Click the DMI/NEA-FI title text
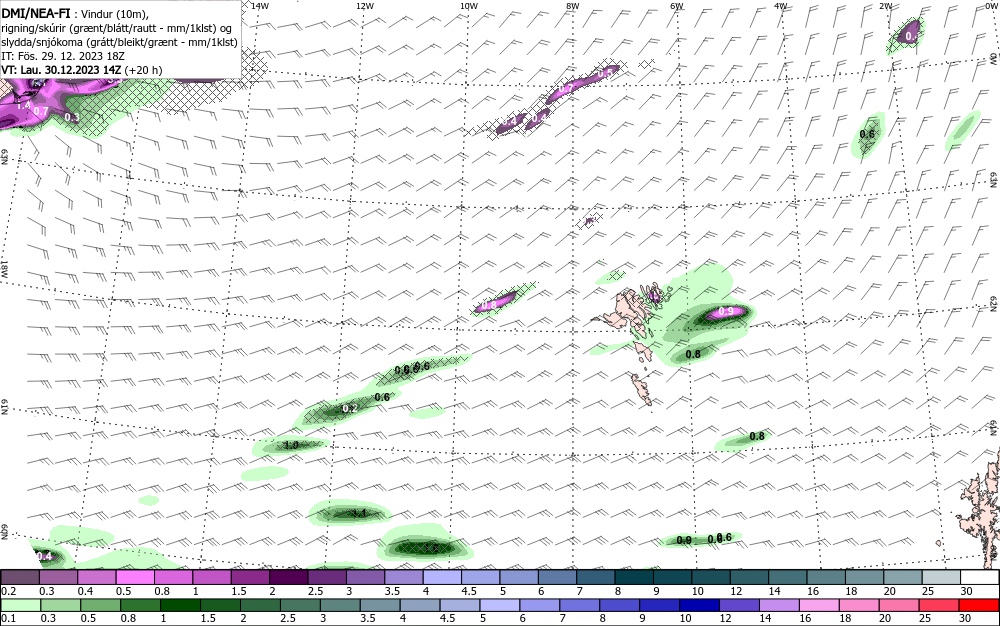This screenshot has height=626, width=1000. [x=35, y=13]
